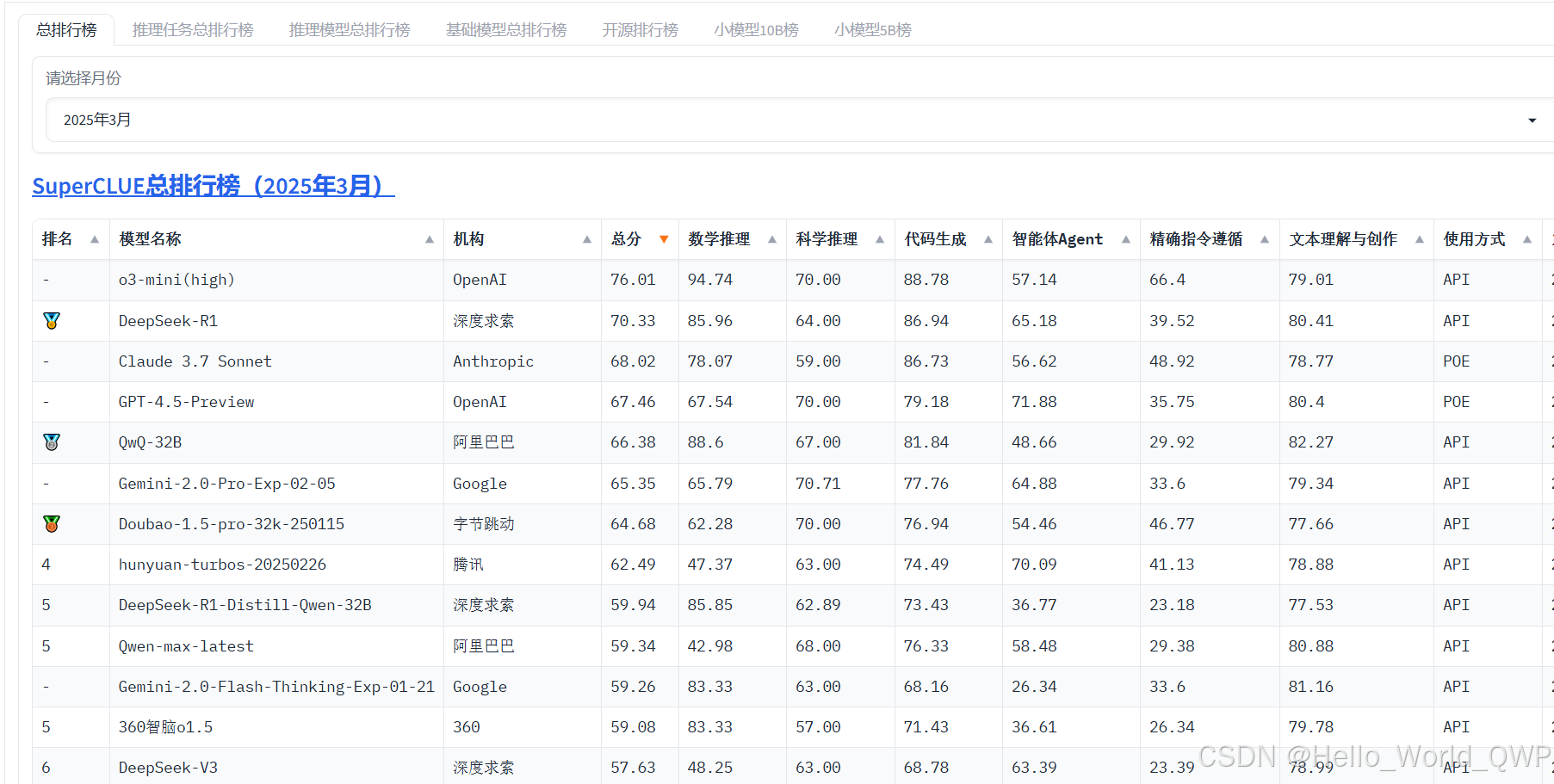This screenshot has width=1554, height=784.
Task: Click gold medal icon in DeepSeek-R1 row
Action: pyautogui.click(x=52, y=321)
